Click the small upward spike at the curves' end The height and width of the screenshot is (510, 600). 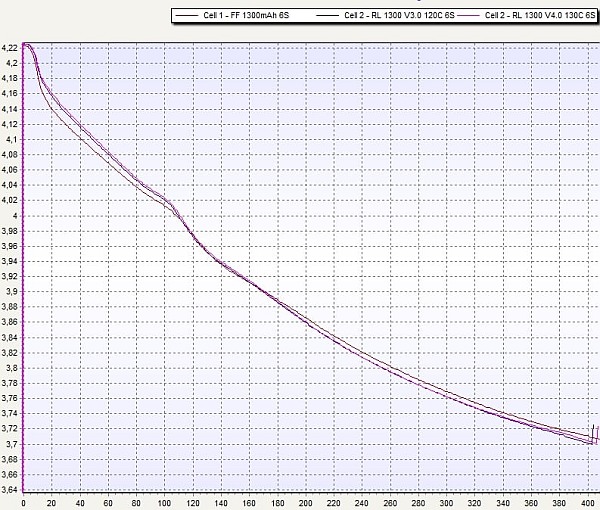coord(595,432)
